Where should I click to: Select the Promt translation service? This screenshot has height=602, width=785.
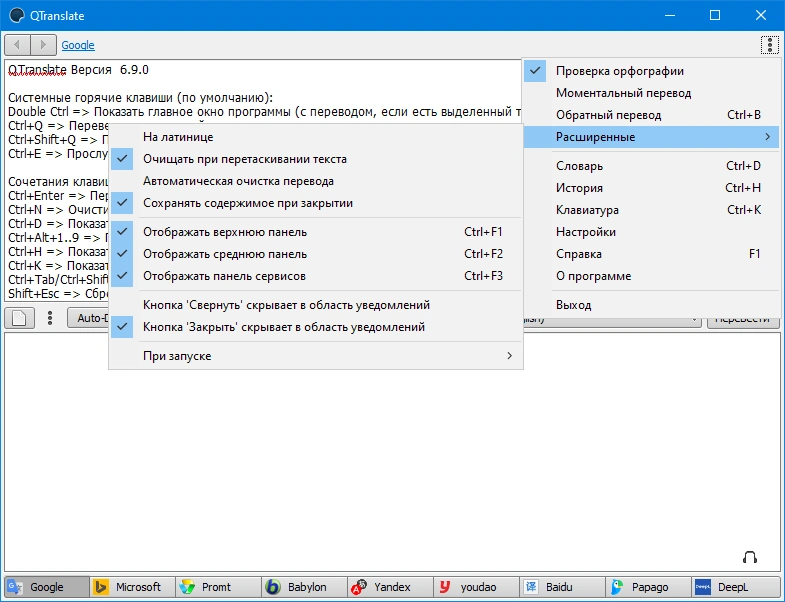219,586
